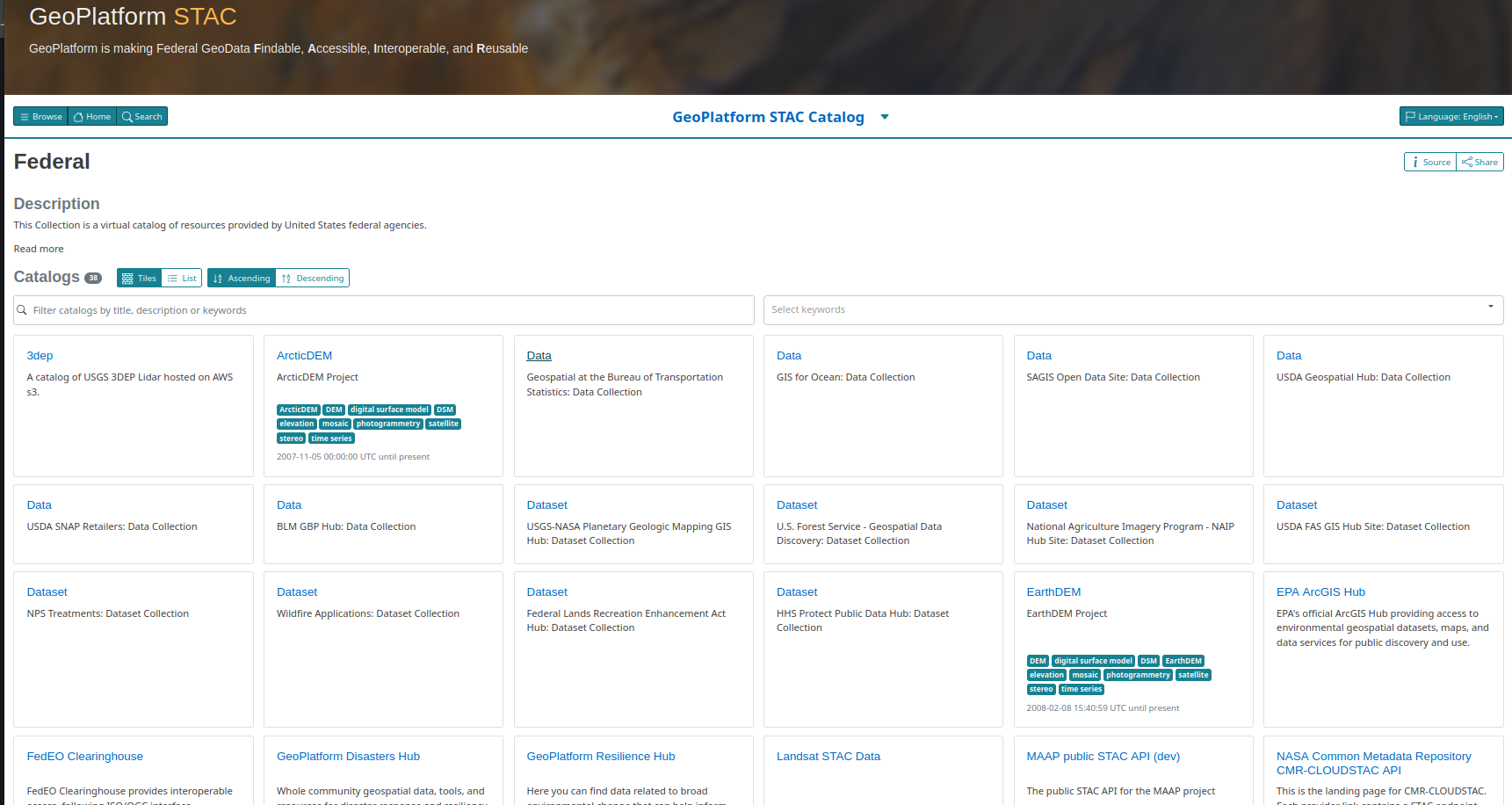Click the digital surface model tag in ArcticDEM card
Viewport: 1512px width, 805px height.
pos(389,410)
